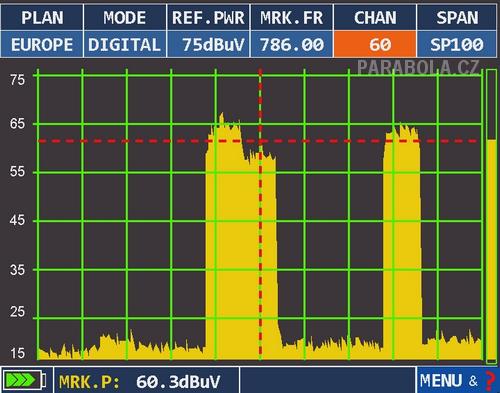Screen dimensions: 500x393
Task: Click the red vertical marker line
Action: [260, 214]
